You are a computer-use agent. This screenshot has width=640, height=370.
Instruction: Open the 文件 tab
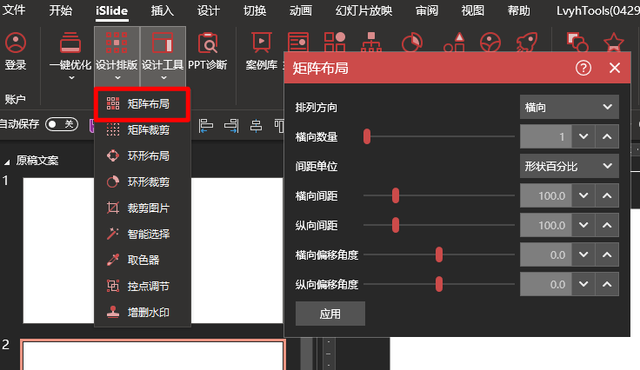13,10
